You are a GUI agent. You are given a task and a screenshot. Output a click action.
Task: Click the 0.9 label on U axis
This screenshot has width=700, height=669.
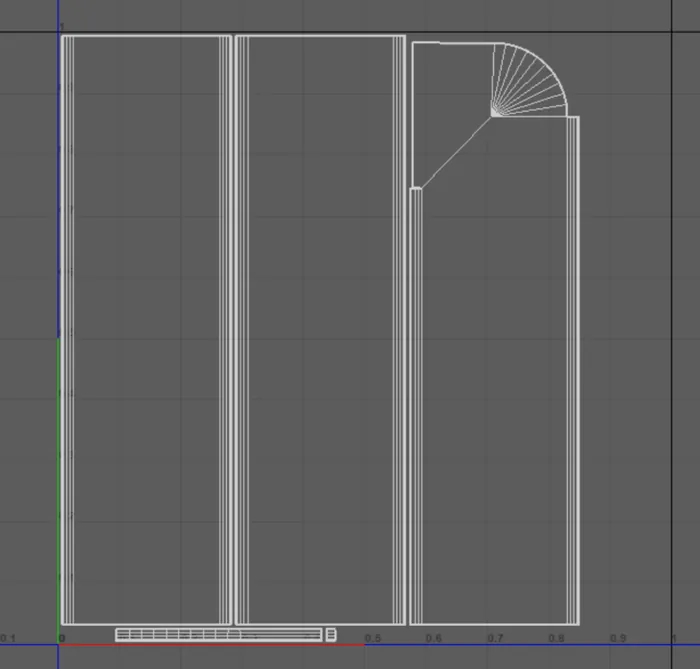618,638
